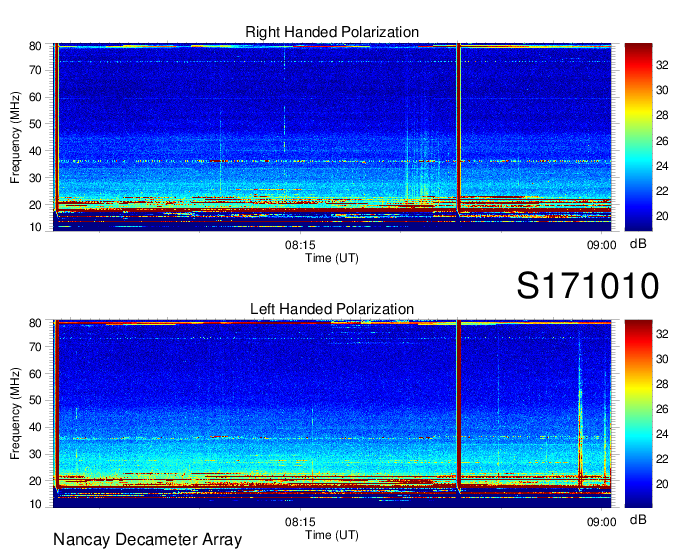
Task: Click the 60 frequency tick on Right Handed plot
Action: [35, 97]
